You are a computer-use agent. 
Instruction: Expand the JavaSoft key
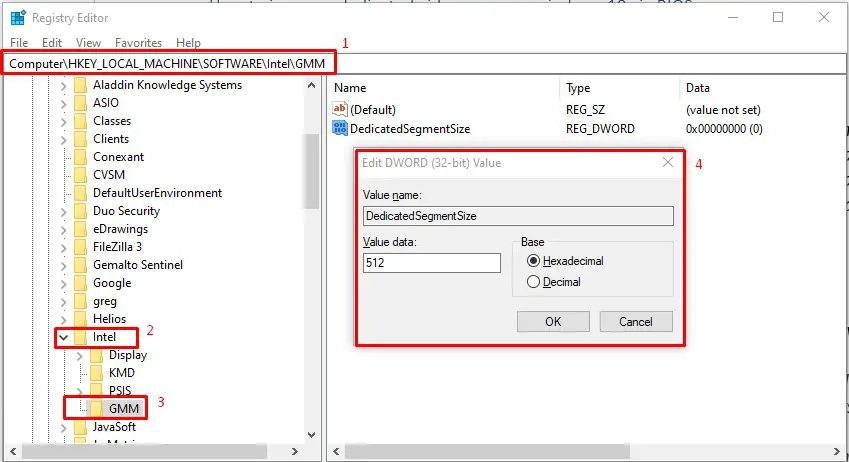click(x=63, y=427)
